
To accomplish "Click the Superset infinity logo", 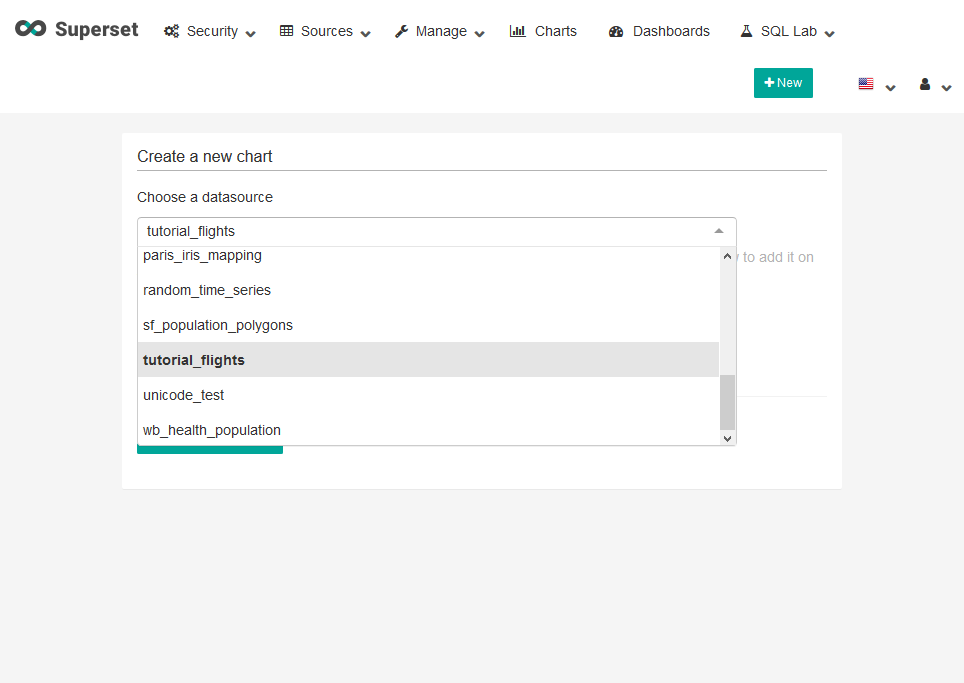I will (x=31, y=30).
